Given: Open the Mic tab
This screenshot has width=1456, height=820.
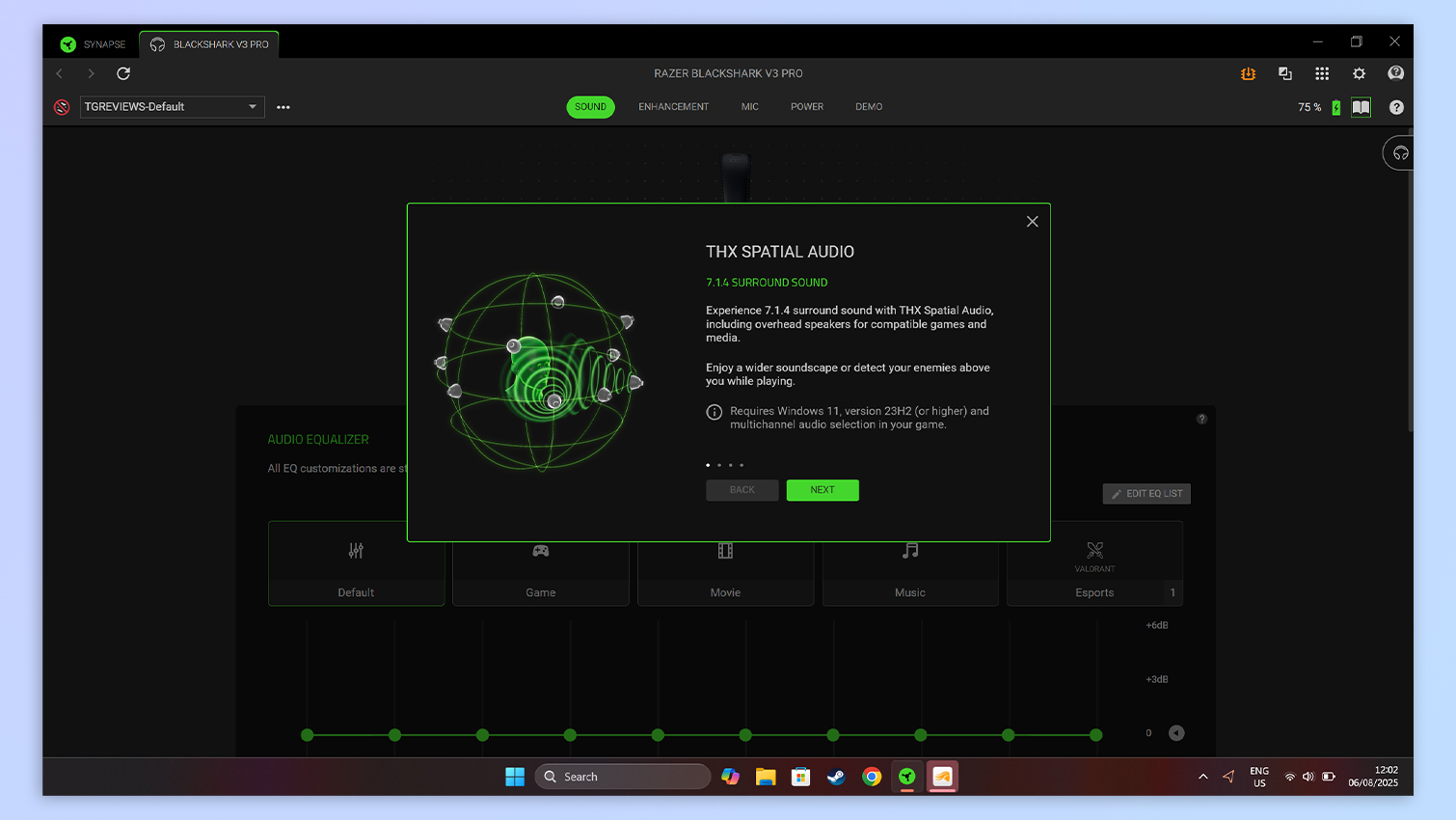Looking at the screenshot, I should point(750,107).
